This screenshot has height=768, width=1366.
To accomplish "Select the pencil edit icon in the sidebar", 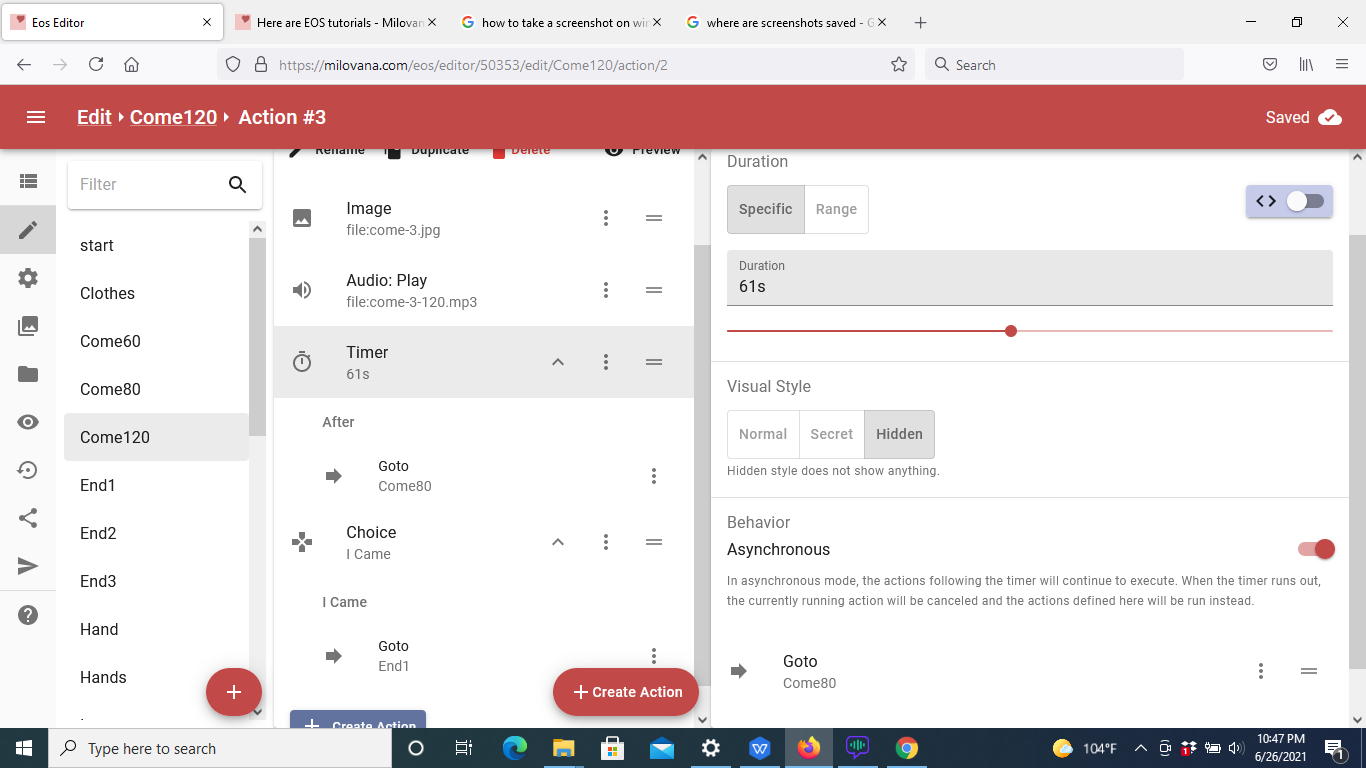I will click(x=28, y=230).
